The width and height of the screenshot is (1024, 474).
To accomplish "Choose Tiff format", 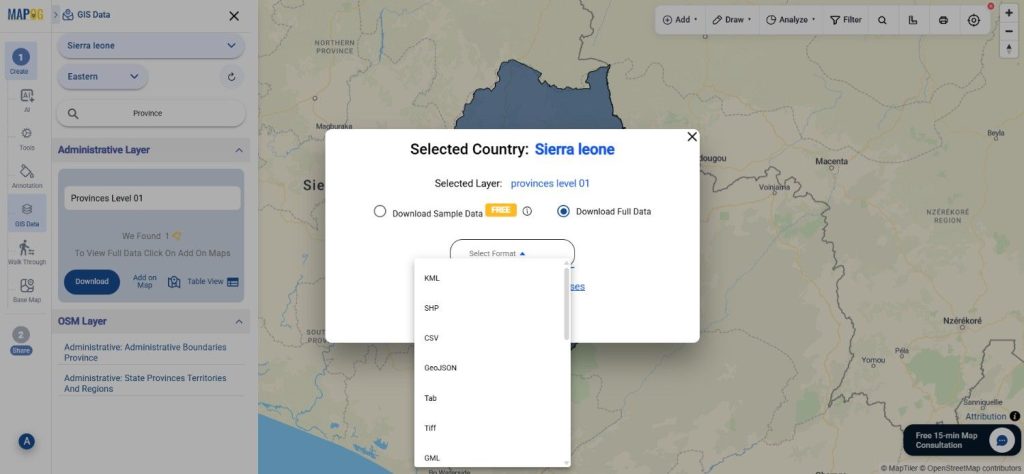I will coord(490,428).
